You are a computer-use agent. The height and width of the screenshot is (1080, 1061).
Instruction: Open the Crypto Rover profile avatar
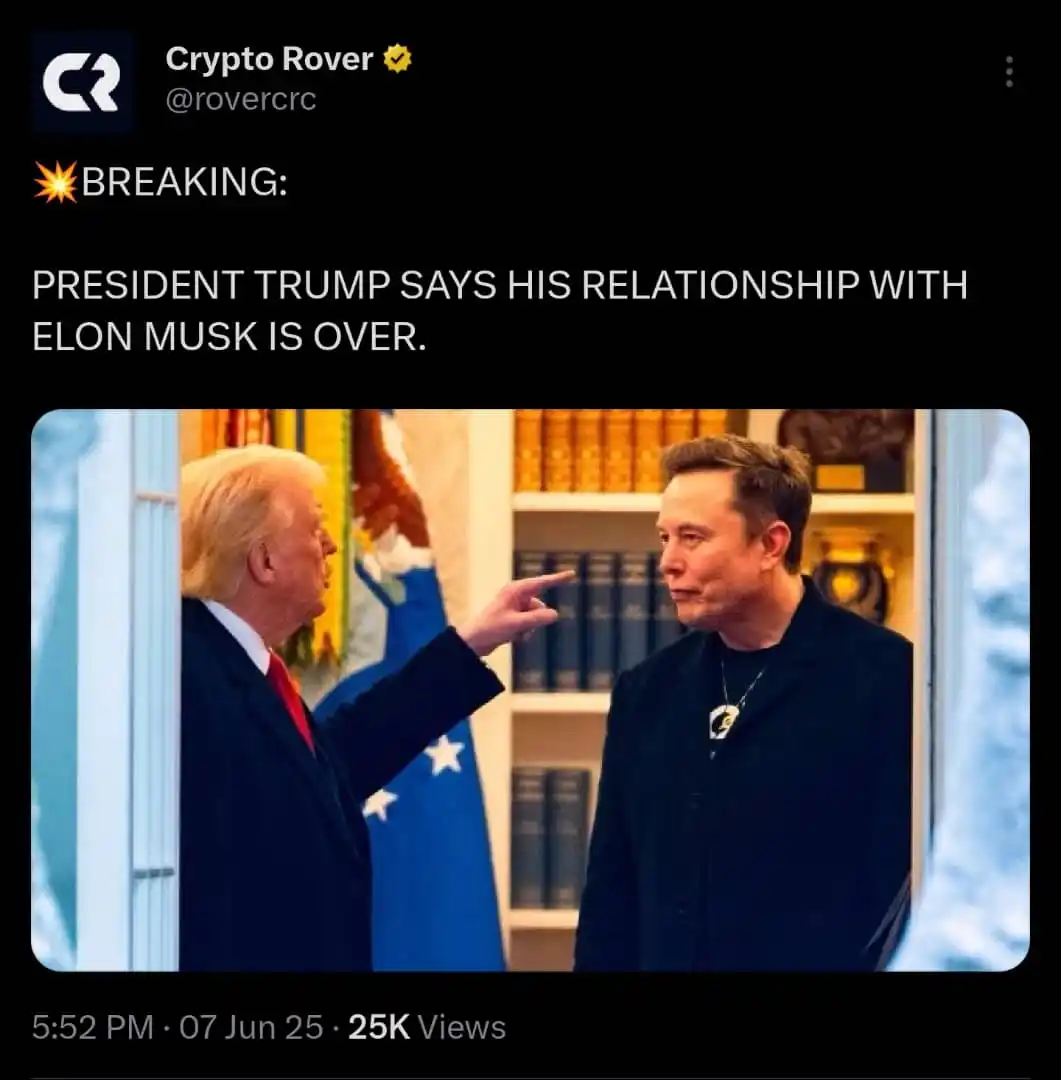tap(82, 81)
